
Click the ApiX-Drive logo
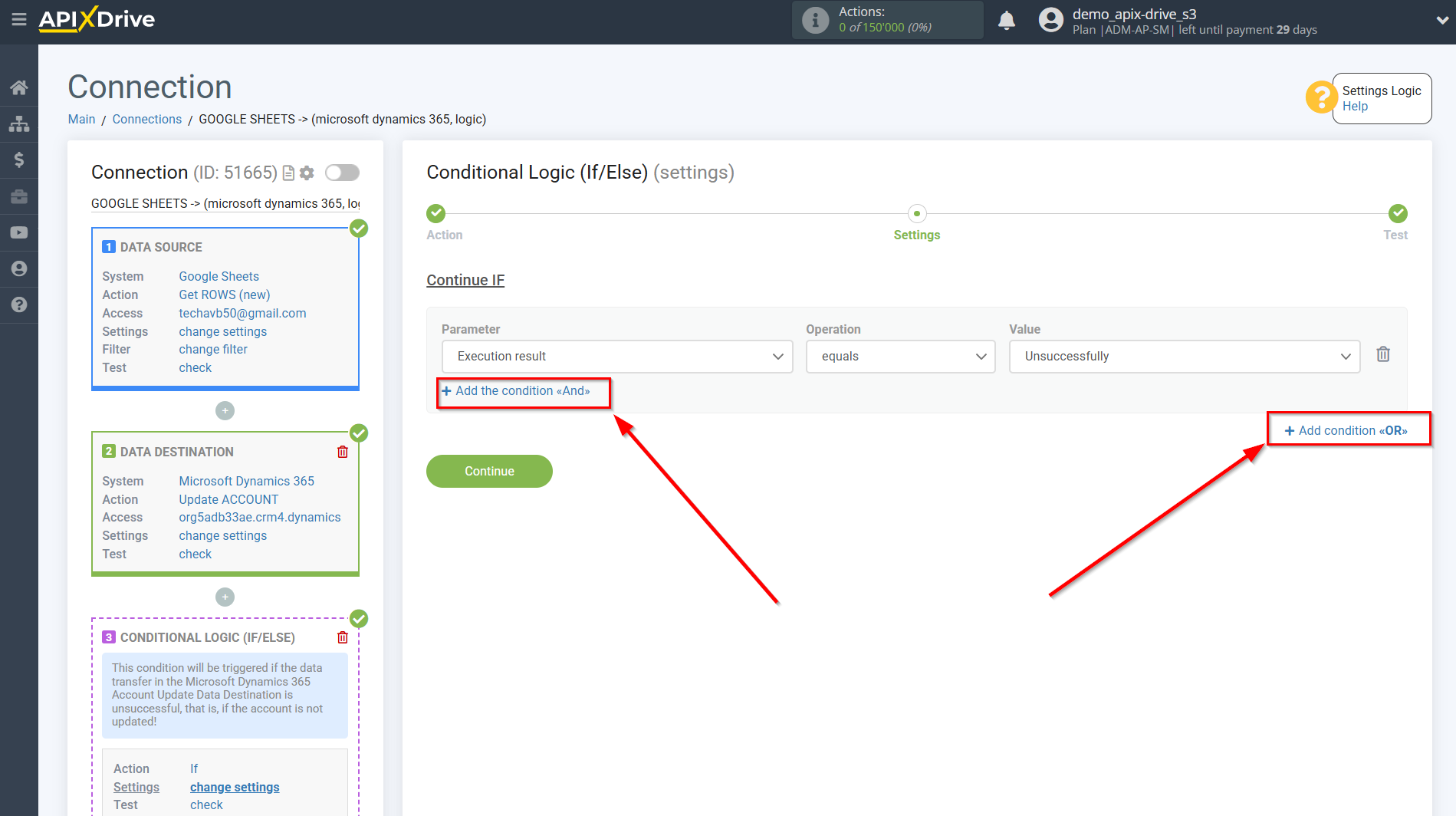pos(97,19)
